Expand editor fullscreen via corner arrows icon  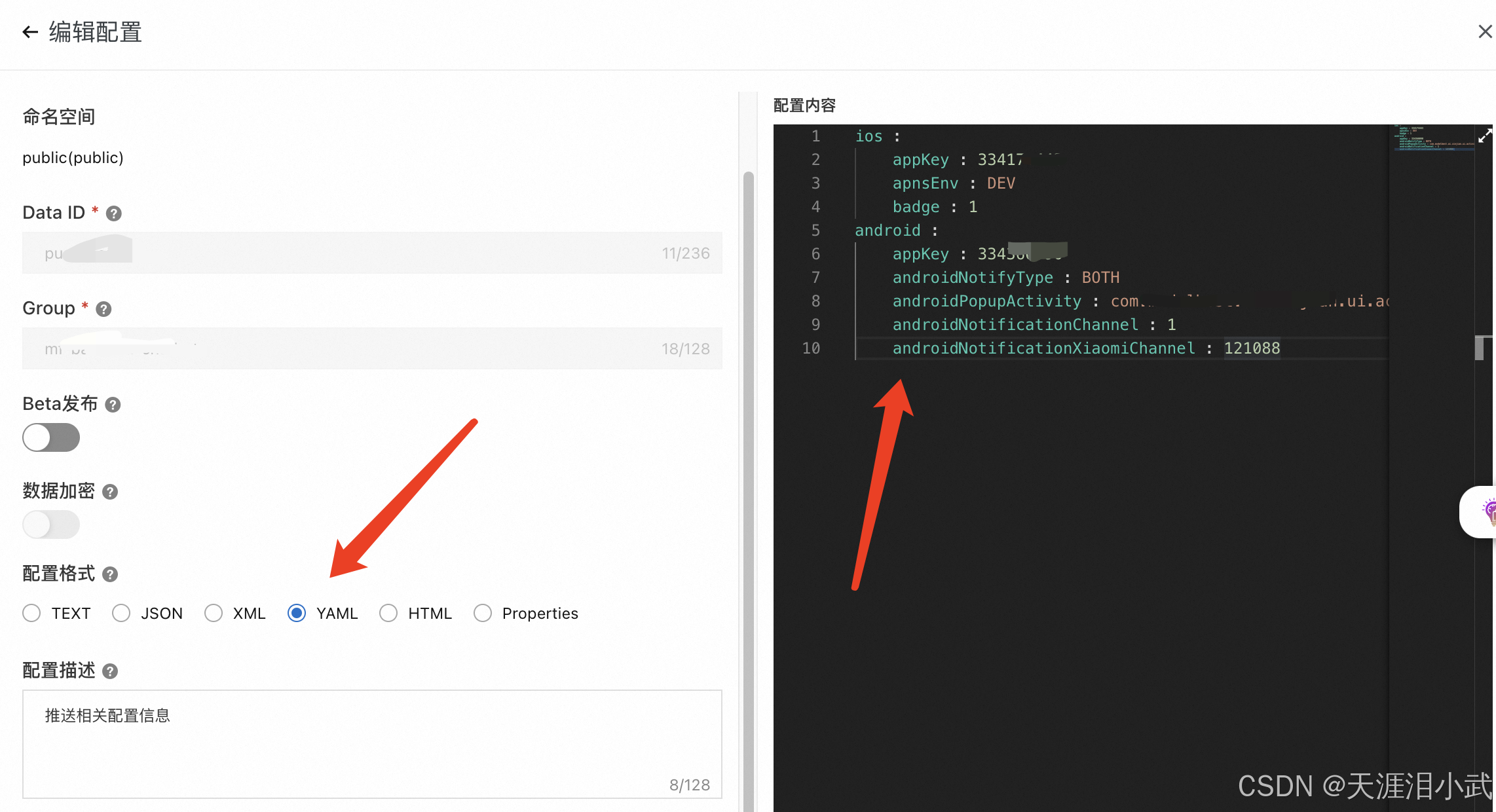coord(1484,136)
